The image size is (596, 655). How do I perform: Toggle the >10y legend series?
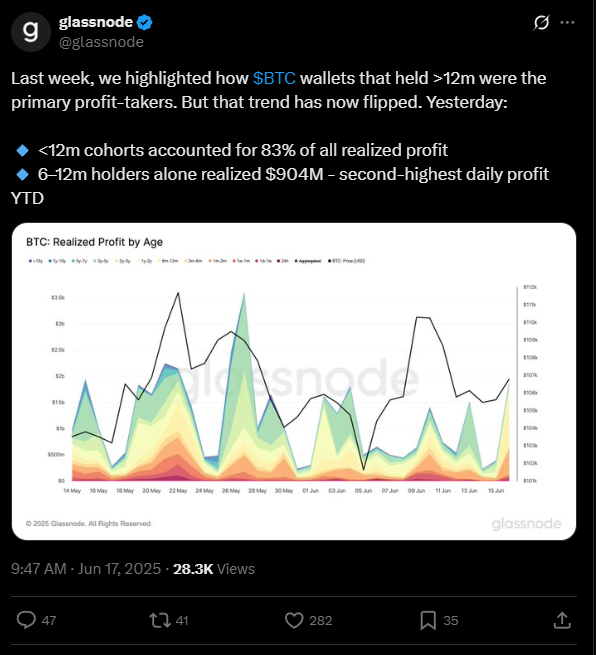tap(36, 261)
